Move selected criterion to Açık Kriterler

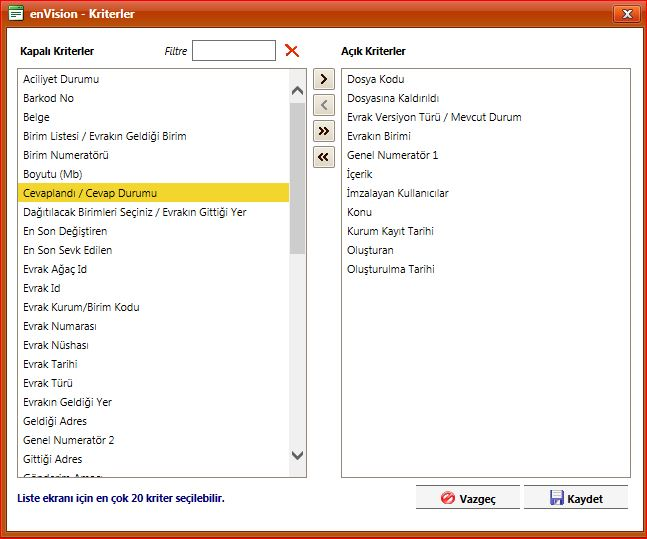(x=324, y=79)
